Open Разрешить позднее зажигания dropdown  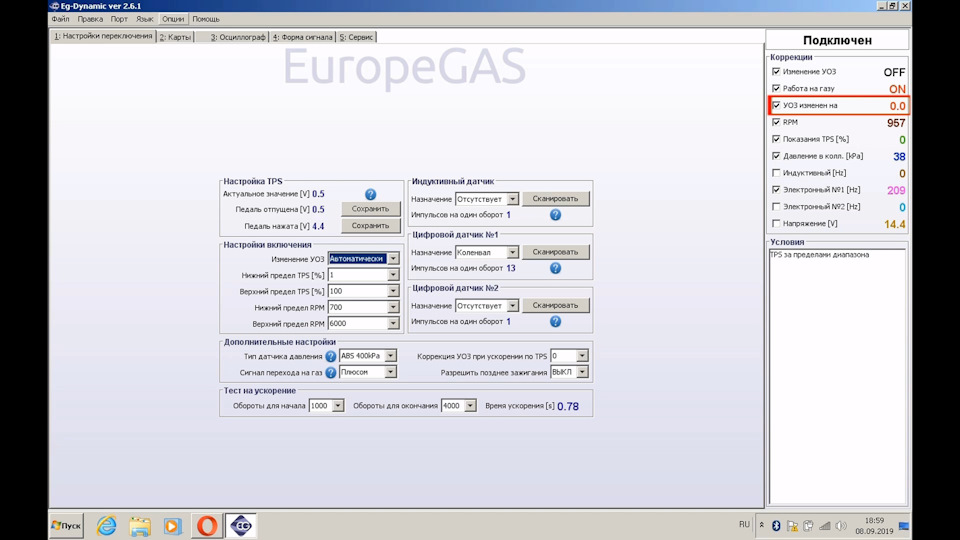pyautogui.click(x=582, y=372)
